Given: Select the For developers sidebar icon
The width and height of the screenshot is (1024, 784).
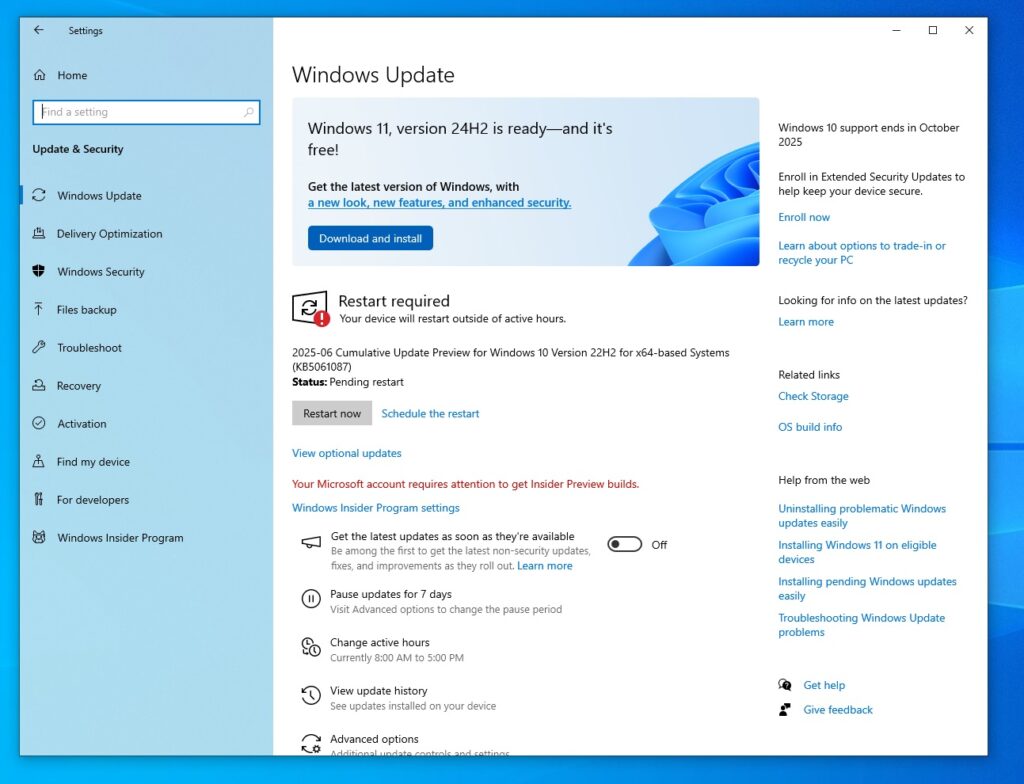Looking at the screenshot, I should pyautogui.click(x=40, y=499).
